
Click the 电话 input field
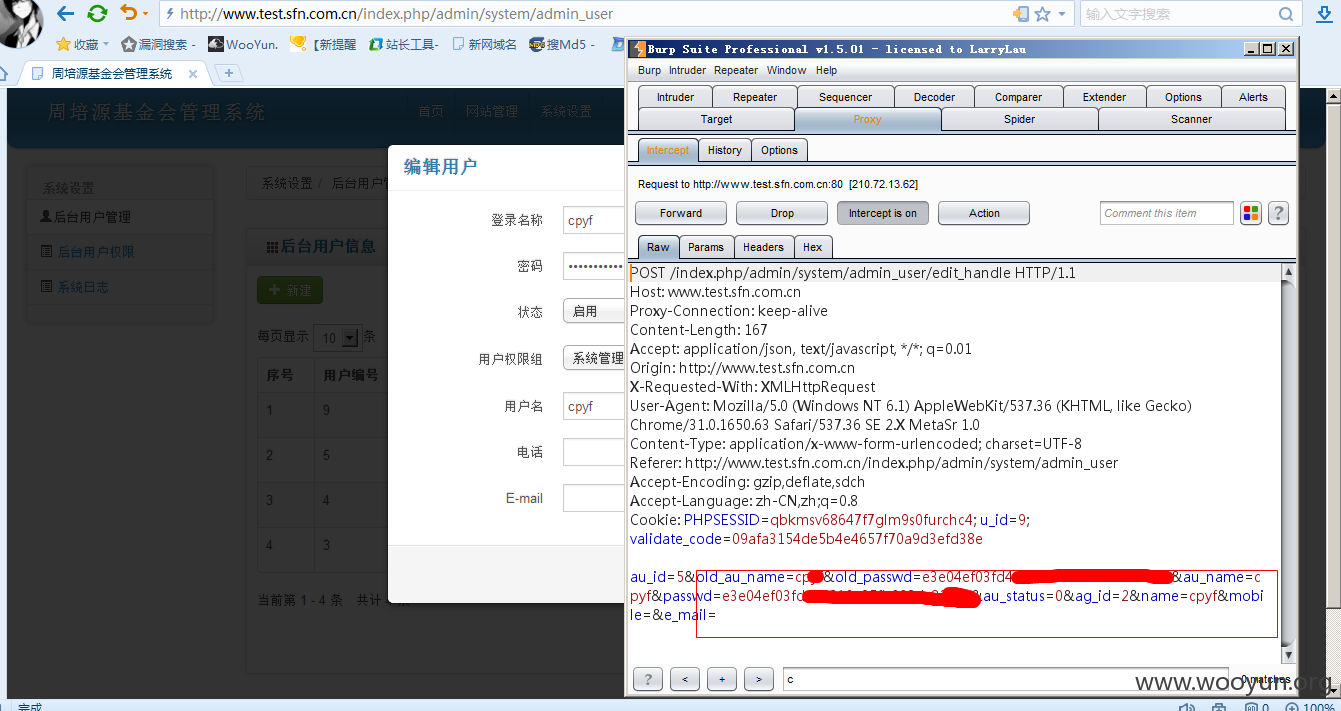(x=594, y=452)
